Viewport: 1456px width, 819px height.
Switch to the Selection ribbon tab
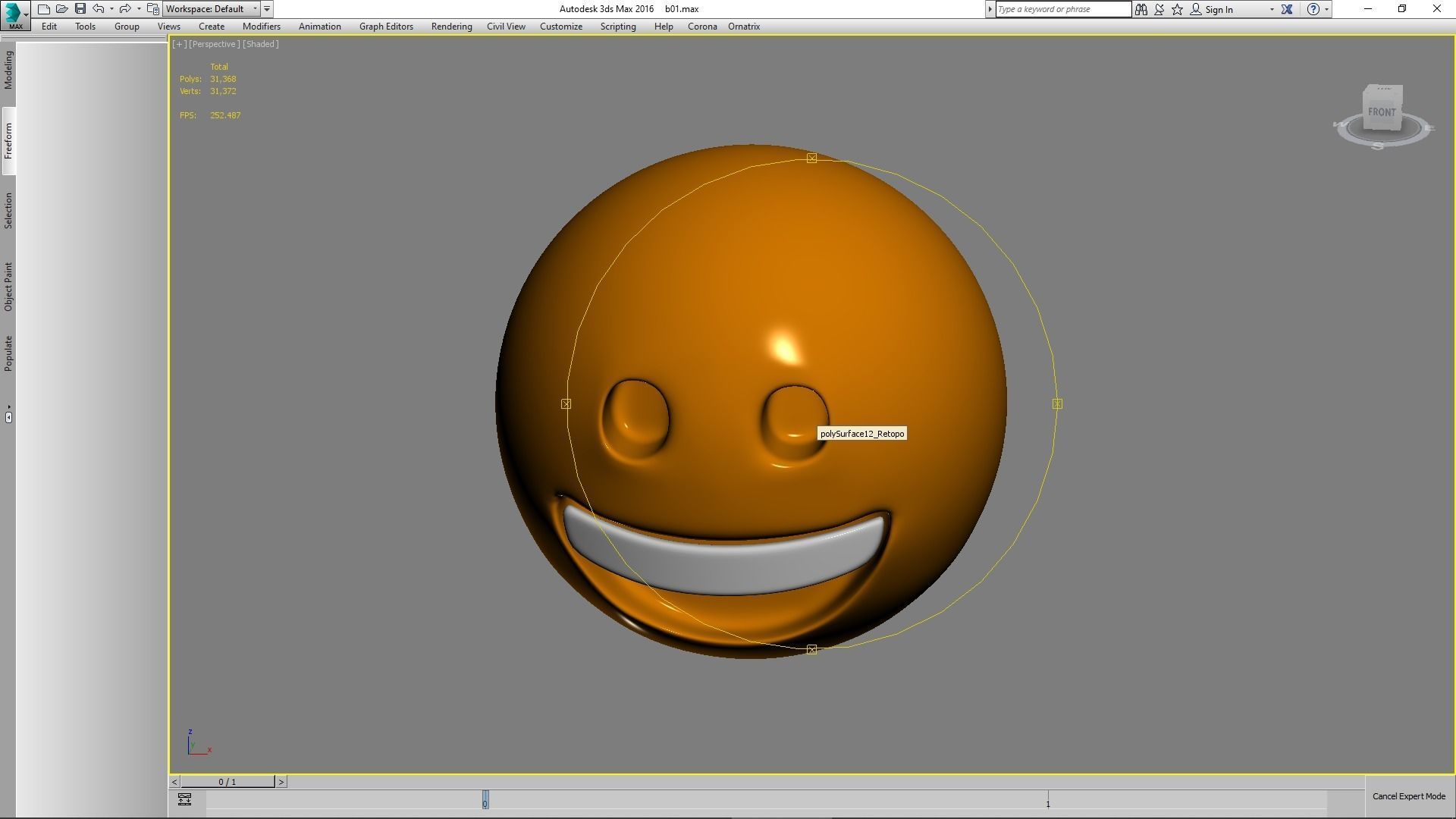coord(8,211)
